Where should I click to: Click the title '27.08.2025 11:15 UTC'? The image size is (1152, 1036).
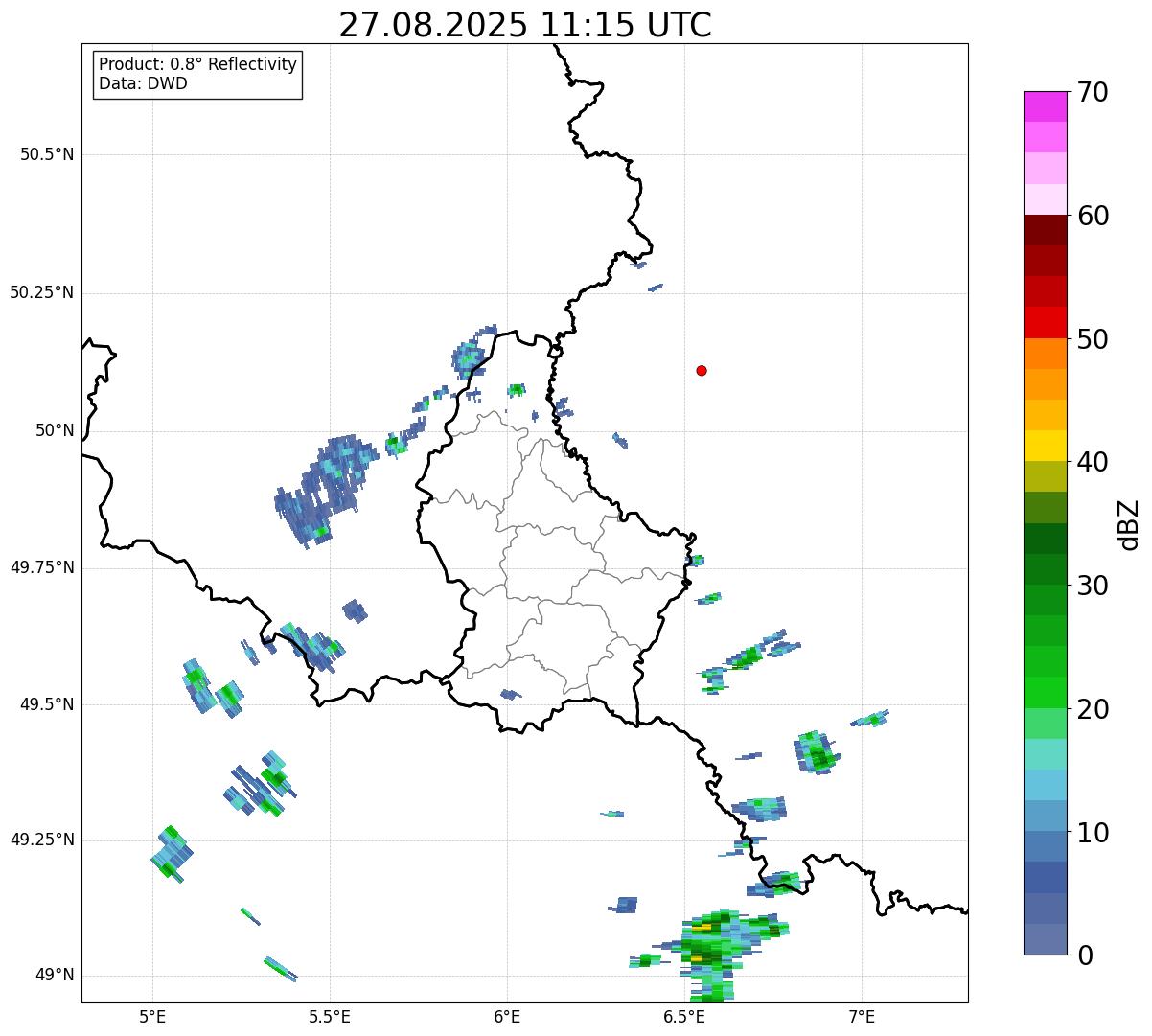[525, 24]
